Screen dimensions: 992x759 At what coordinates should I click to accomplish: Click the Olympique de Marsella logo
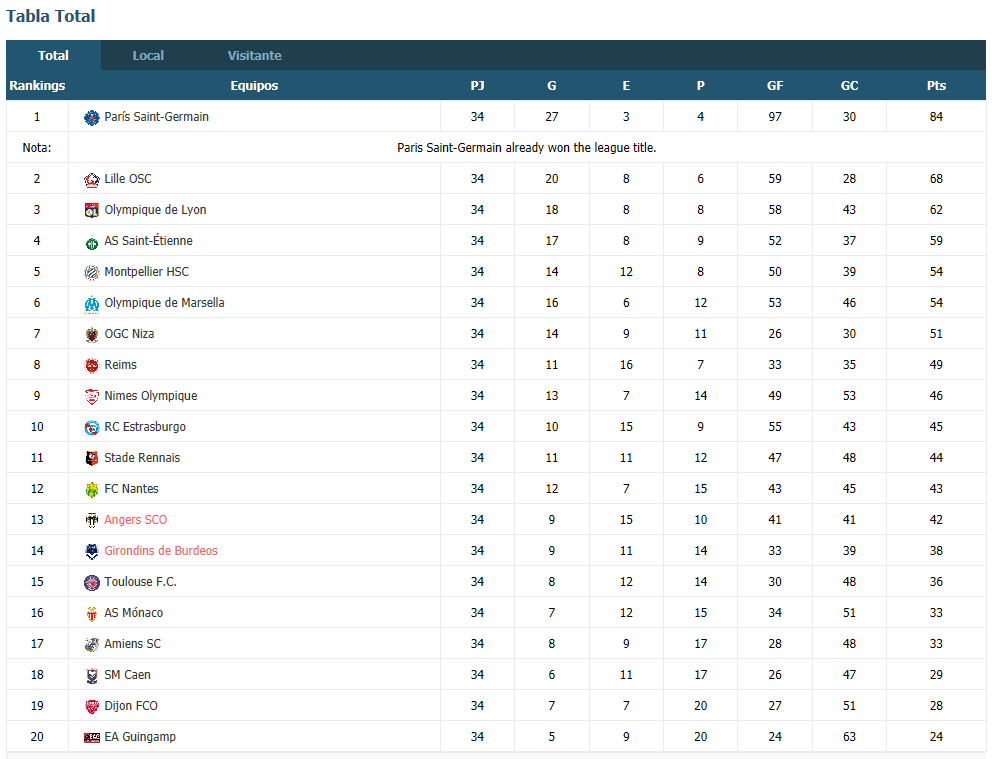pyautogui.click(x=92, y=304)
